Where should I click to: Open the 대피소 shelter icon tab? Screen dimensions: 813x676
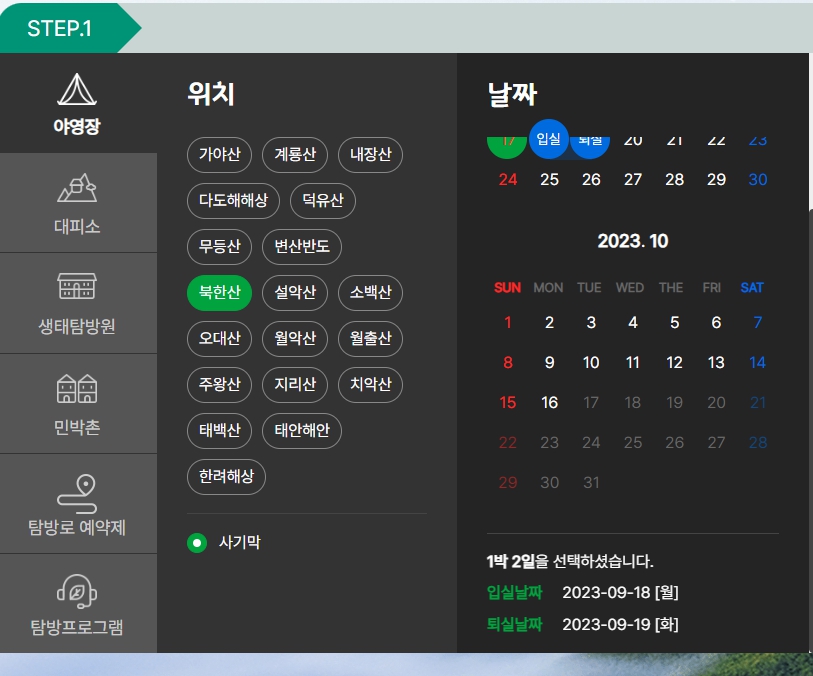click(x=77, y=203)
